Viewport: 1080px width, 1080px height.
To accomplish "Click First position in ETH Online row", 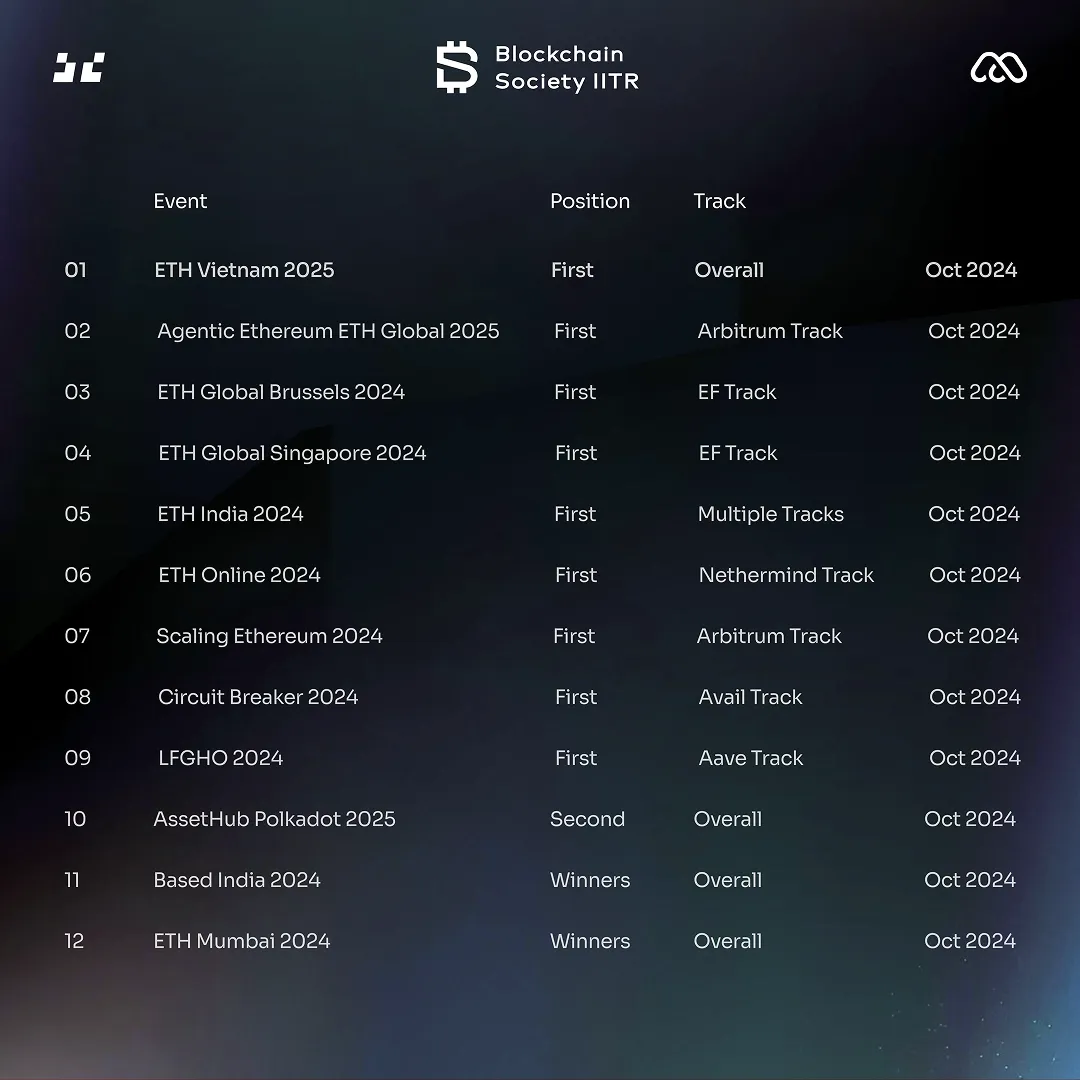I will [x=576, y=575].
